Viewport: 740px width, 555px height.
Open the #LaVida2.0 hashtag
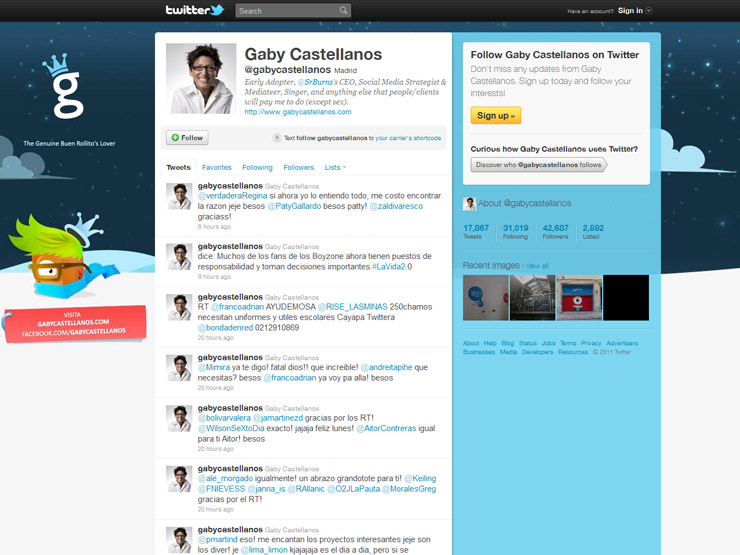[392, 267]
